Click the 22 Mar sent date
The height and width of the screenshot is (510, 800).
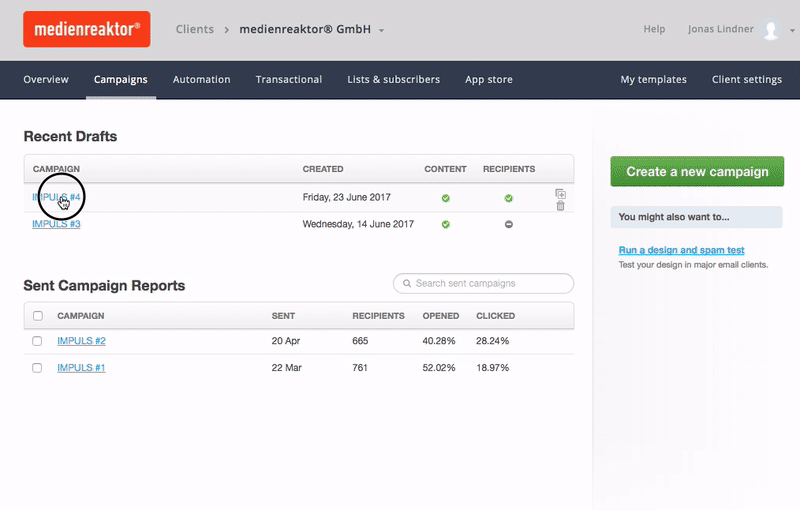tap(286, 368)
